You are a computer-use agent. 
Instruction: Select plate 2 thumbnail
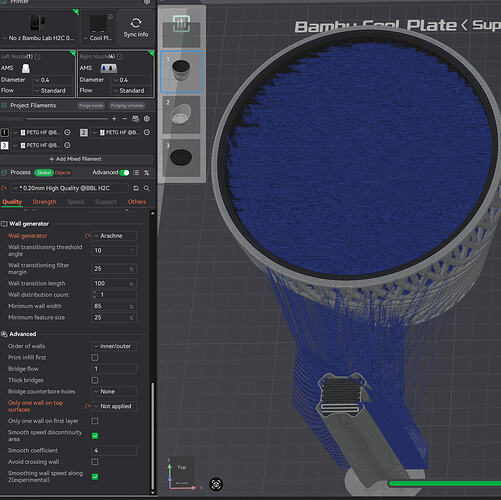coord(181,115)
